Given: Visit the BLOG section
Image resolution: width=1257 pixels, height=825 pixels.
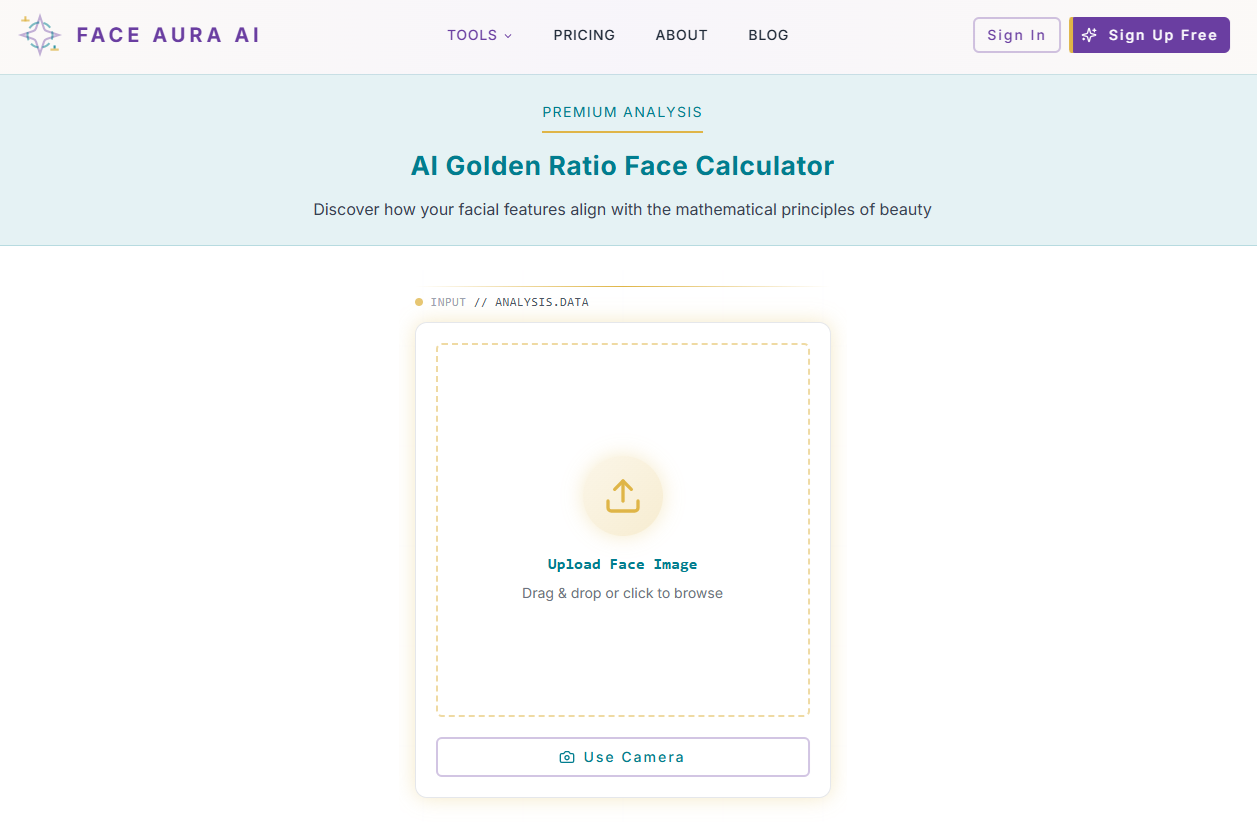Looking at the screenshot, I should 768,35.
